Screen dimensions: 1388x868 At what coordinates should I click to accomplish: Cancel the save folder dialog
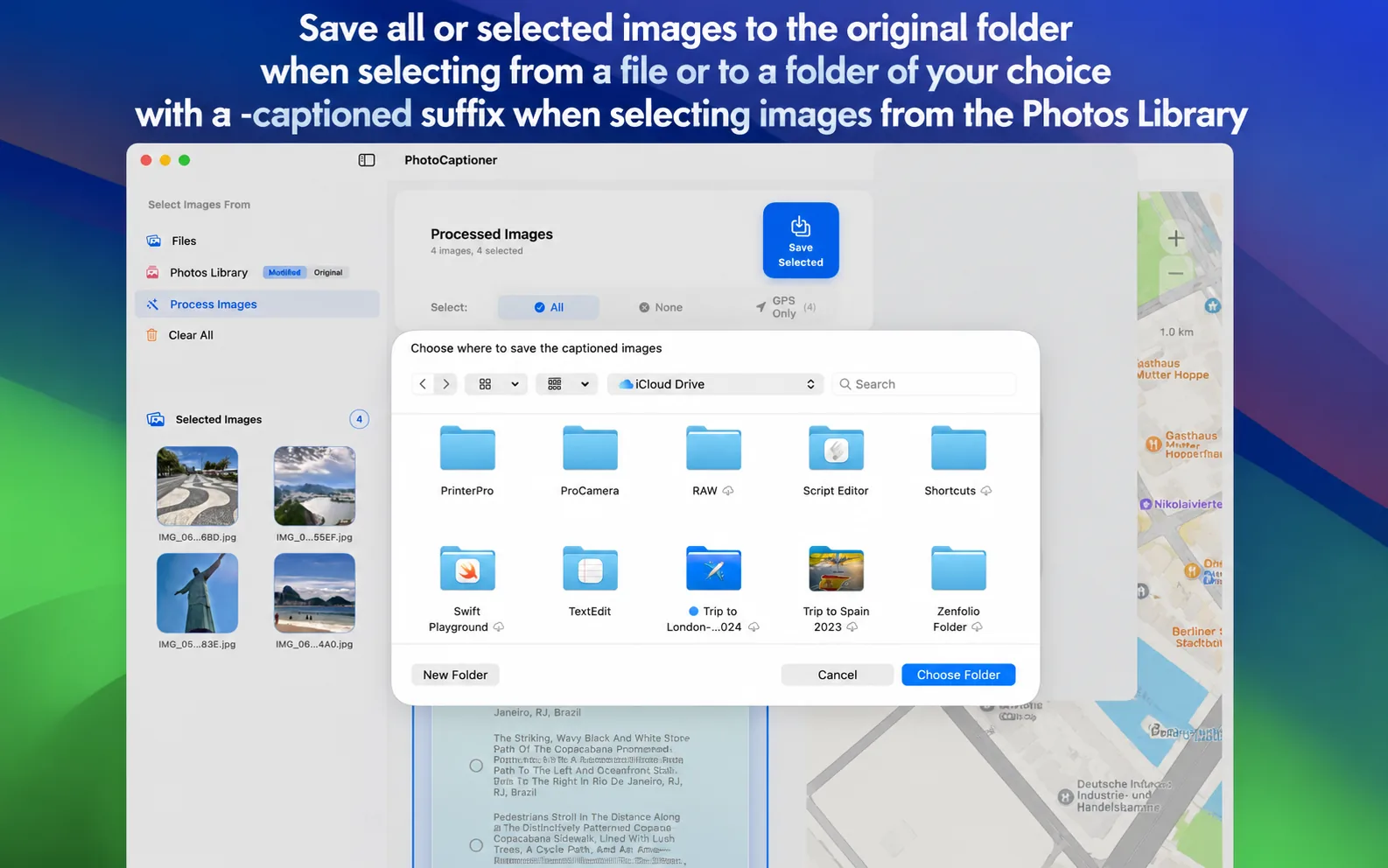point(838,675)
